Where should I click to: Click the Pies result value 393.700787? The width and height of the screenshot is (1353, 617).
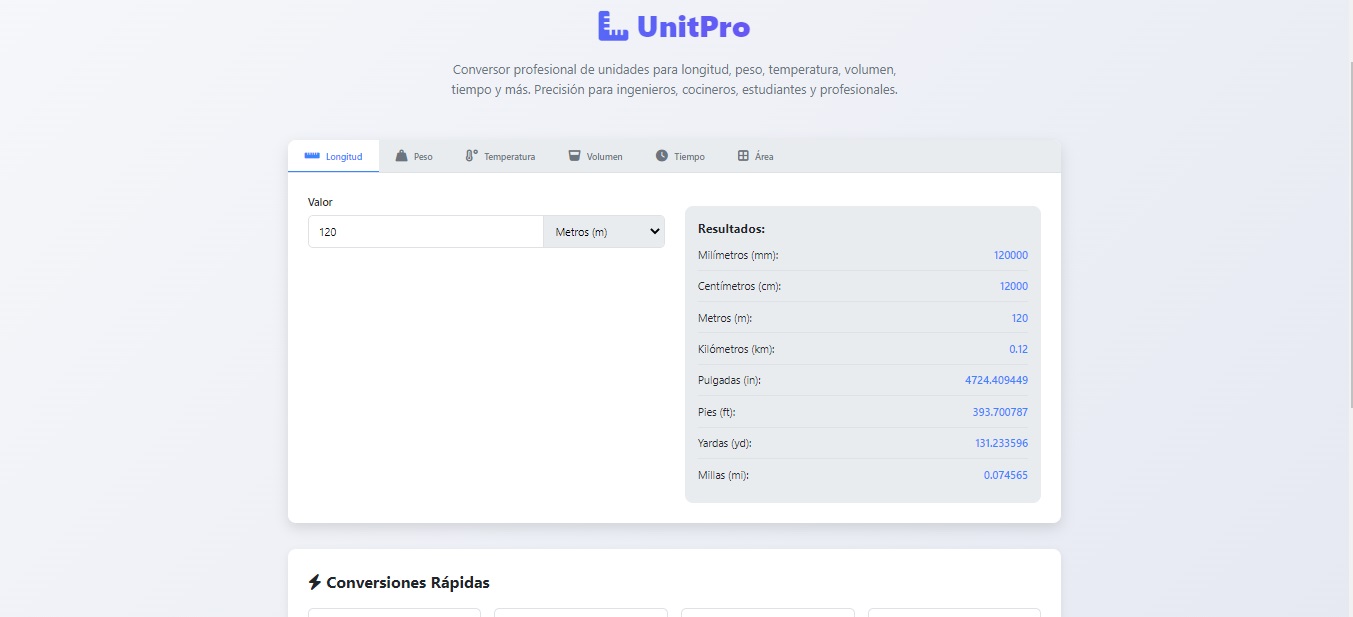pos(1001,411)
